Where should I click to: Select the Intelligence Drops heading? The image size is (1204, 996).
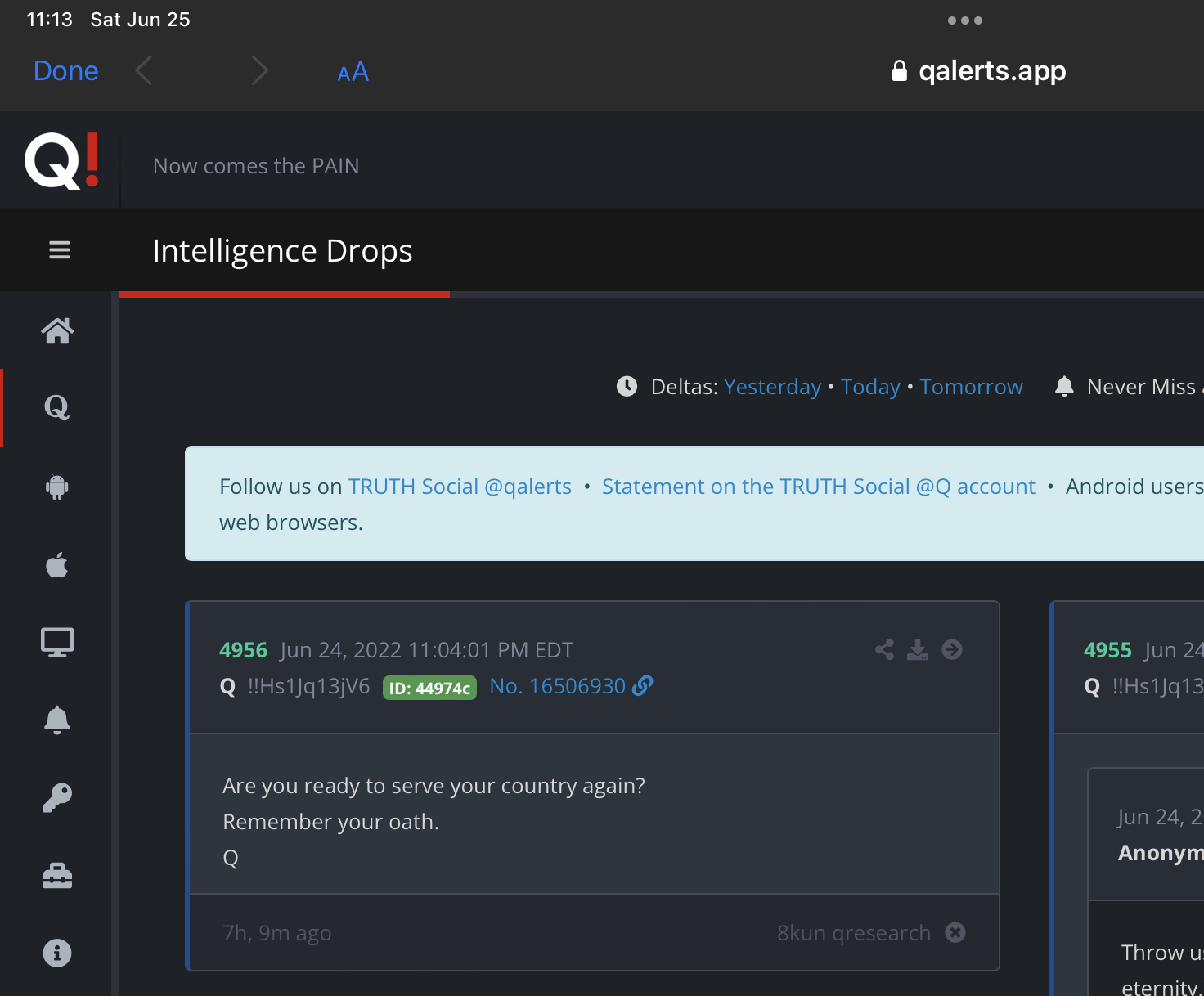pyautogui.click(x=282, y=250)
